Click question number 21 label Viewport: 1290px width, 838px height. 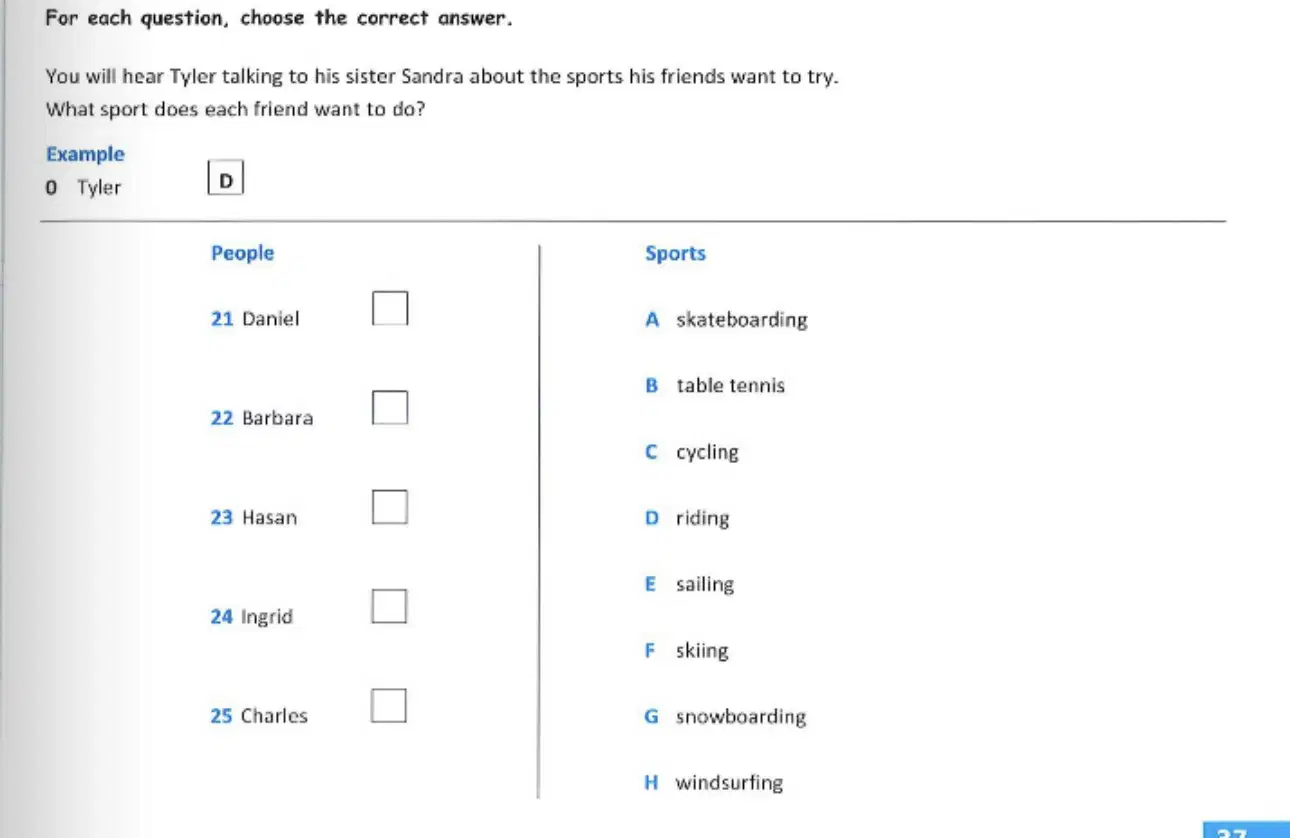[222, 319]
